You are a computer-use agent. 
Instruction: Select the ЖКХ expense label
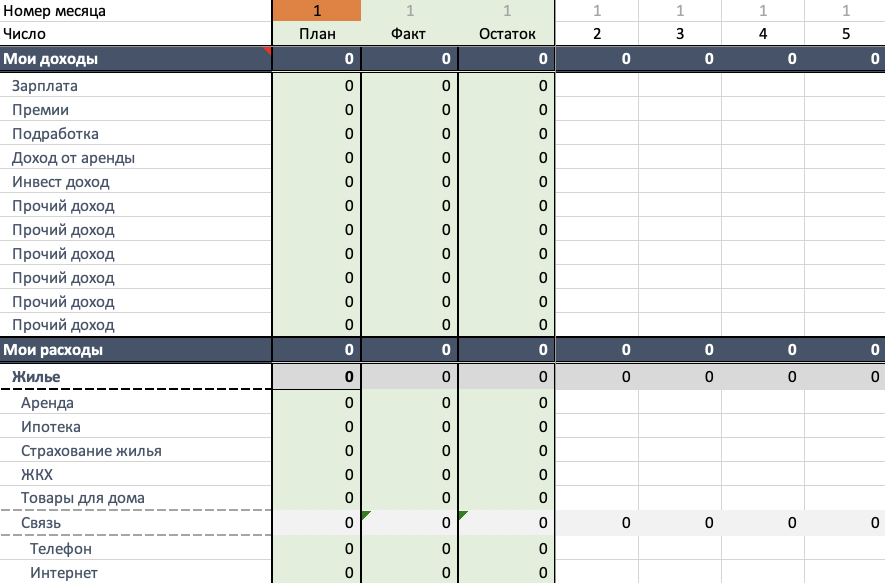[37, 475]
